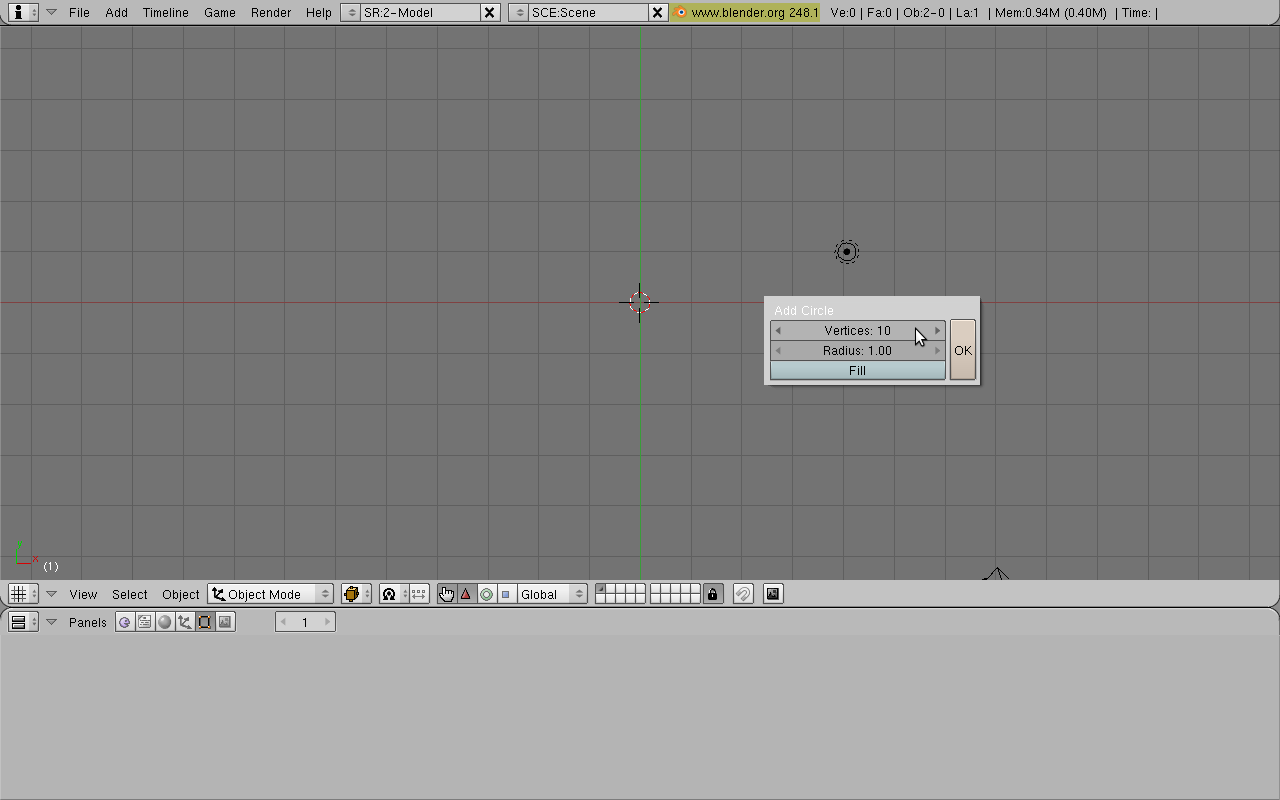Click the Radius: 1.00 number field
Image resolution: width=1280 pixels, height=800 pixels.
pyautogui.click(x=857, y=350)
